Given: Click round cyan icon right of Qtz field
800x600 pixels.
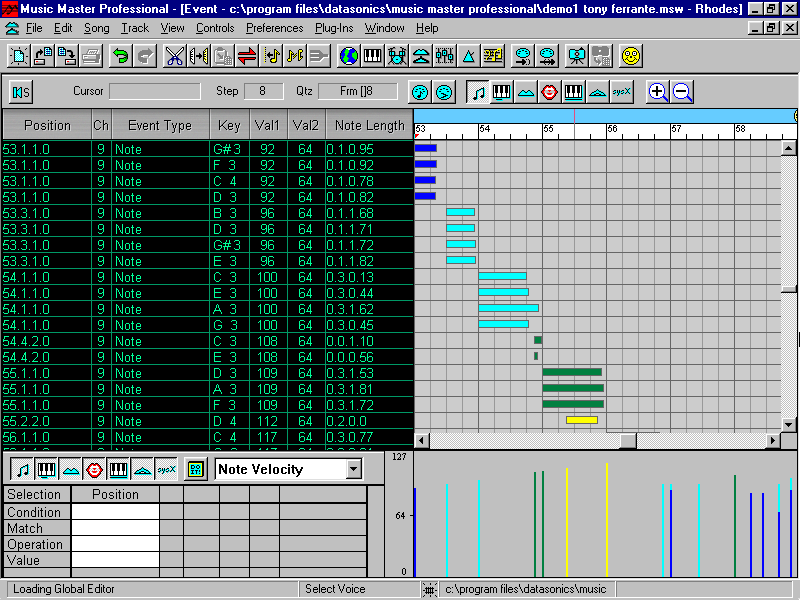Looking at the screenshot, I should (x=420, y=92).
